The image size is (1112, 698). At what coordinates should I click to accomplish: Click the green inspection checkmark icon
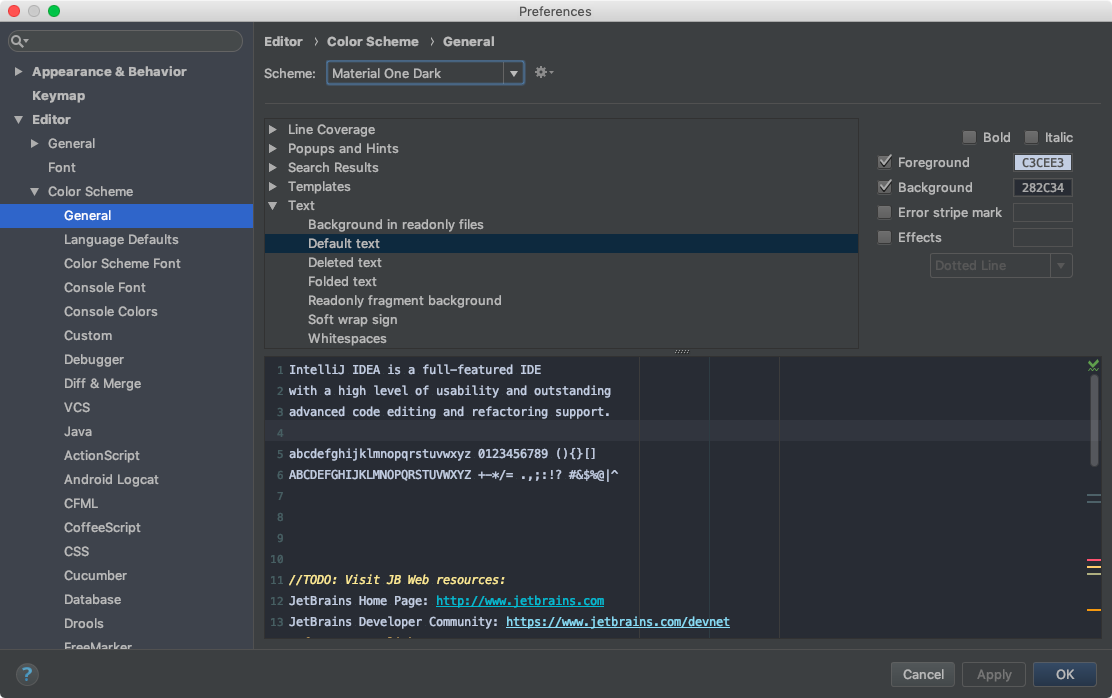1093,366
